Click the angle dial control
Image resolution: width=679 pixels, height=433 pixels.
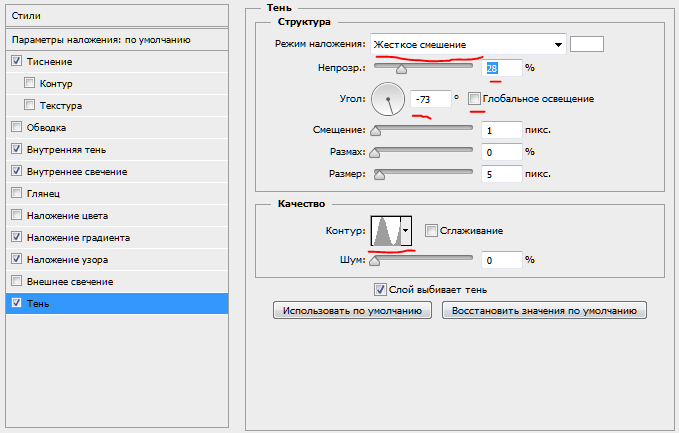tap(386, 99)
